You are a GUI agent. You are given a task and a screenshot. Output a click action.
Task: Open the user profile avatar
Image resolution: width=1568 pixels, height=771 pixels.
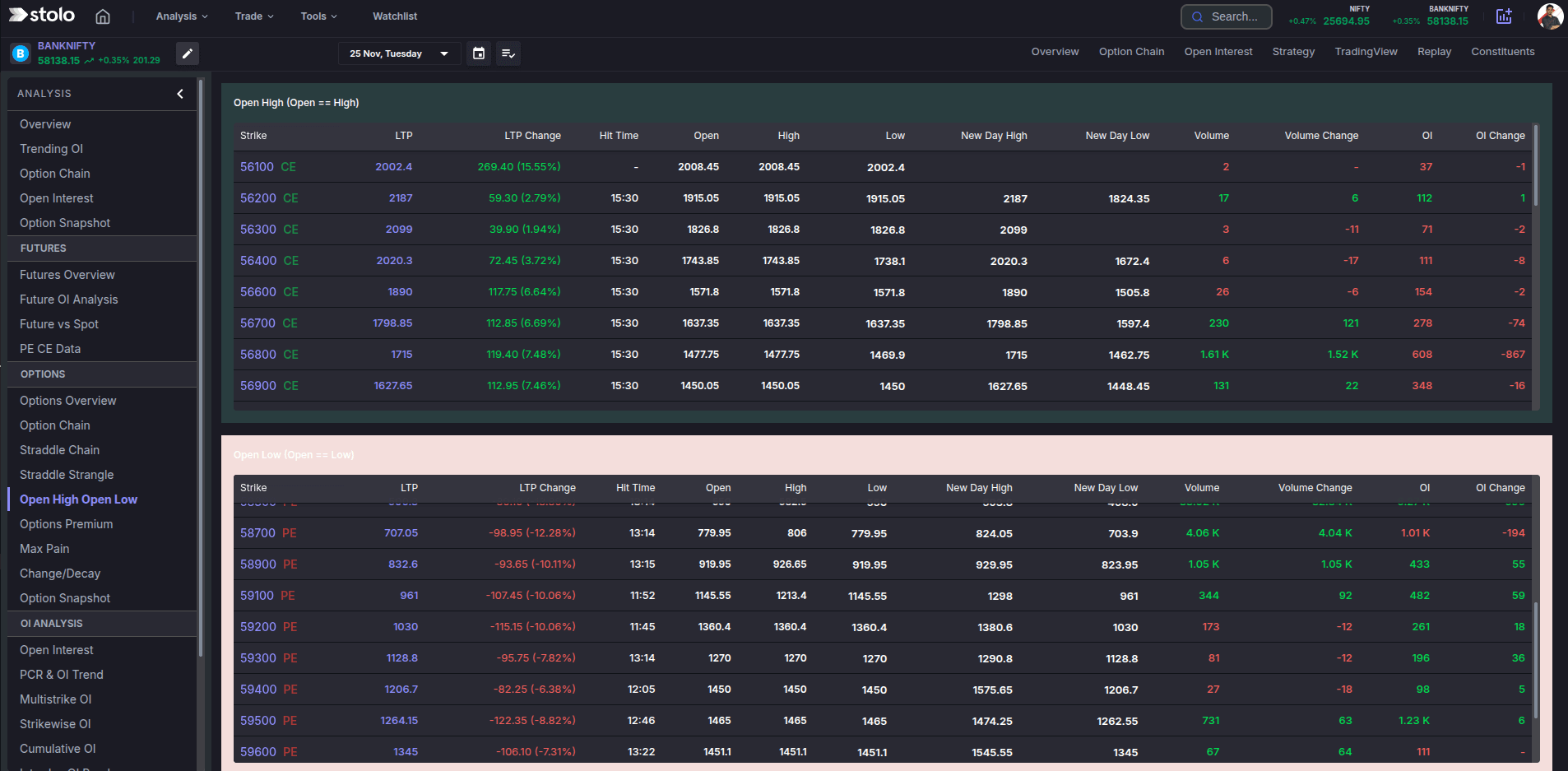[x=1550, y=16]
